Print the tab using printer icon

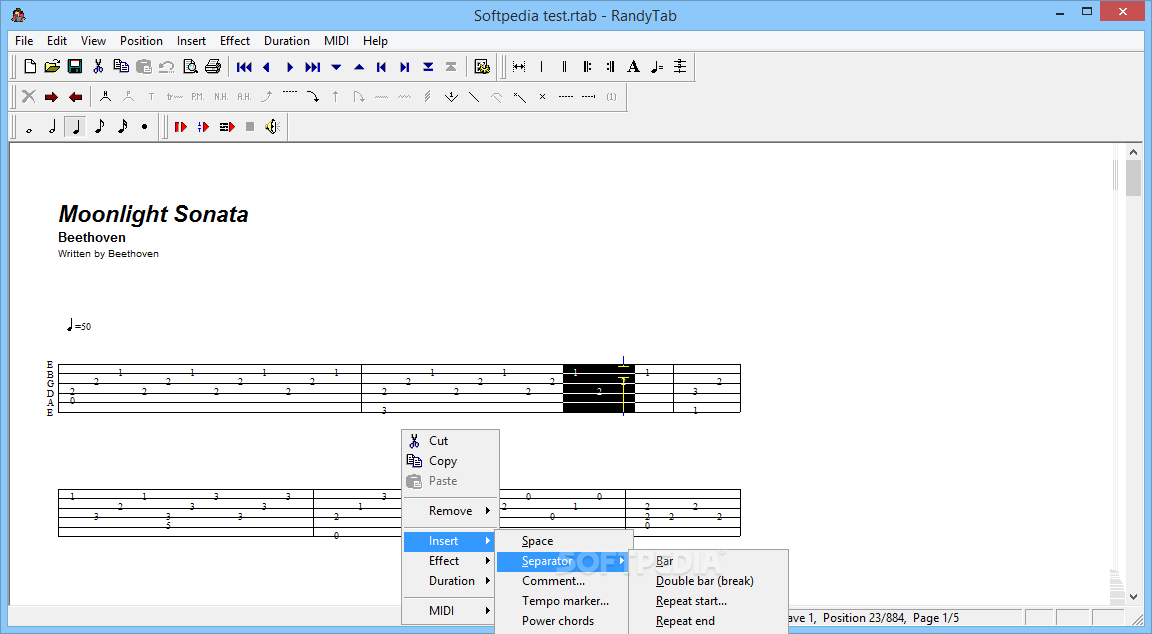pyautogui.click(x=213, y=67)
